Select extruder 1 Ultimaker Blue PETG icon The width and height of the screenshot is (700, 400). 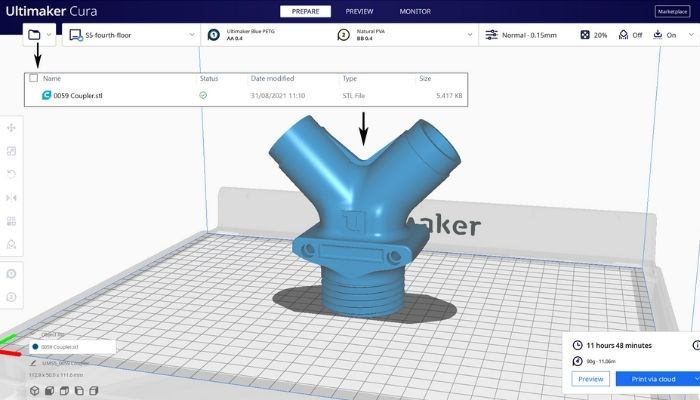click(214, 35)
